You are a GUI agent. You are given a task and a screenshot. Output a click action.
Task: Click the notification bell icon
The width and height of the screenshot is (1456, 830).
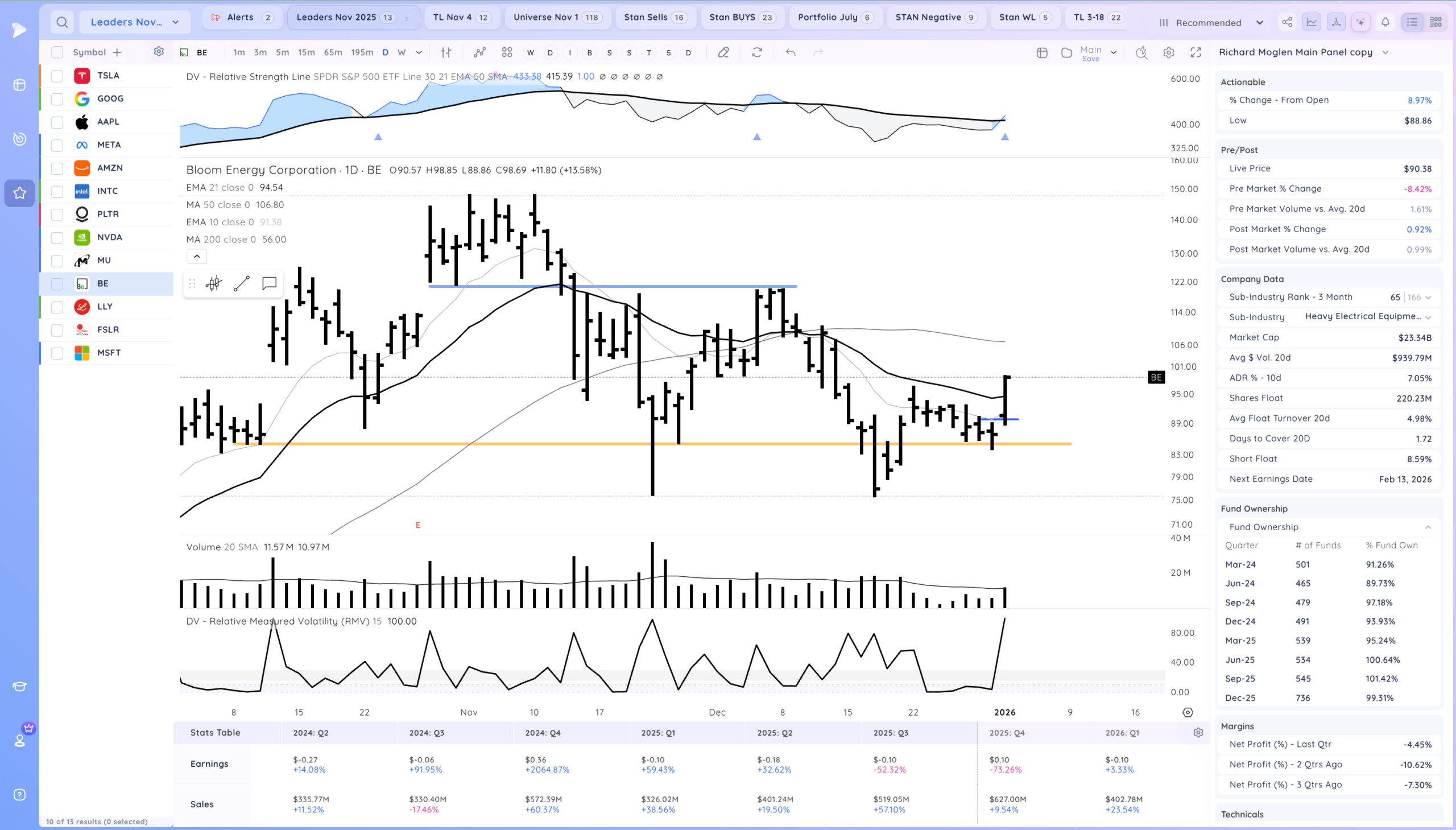pos(1385,22)
